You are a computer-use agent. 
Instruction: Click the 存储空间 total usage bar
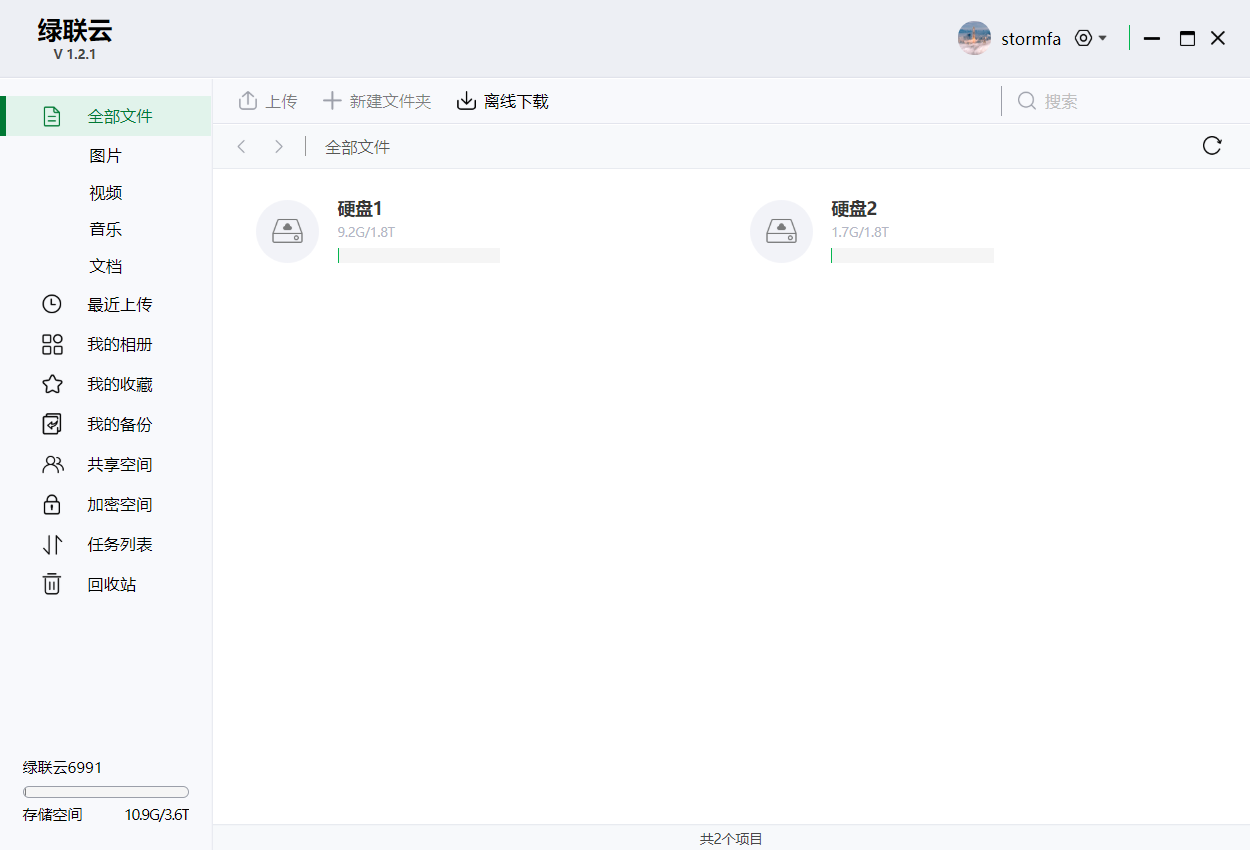(106, 792)
